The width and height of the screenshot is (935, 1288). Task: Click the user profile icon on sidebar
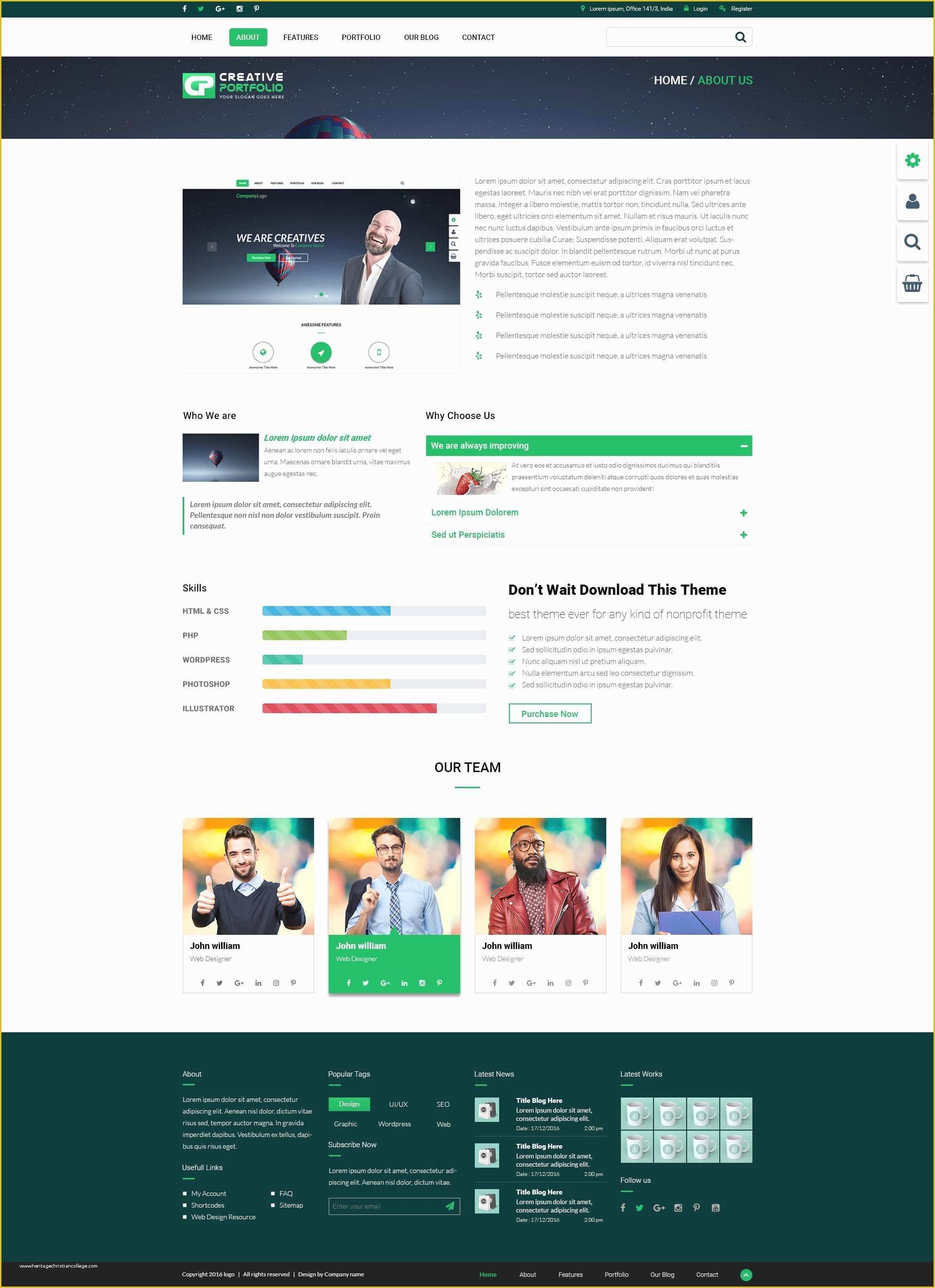coord(913,200)
